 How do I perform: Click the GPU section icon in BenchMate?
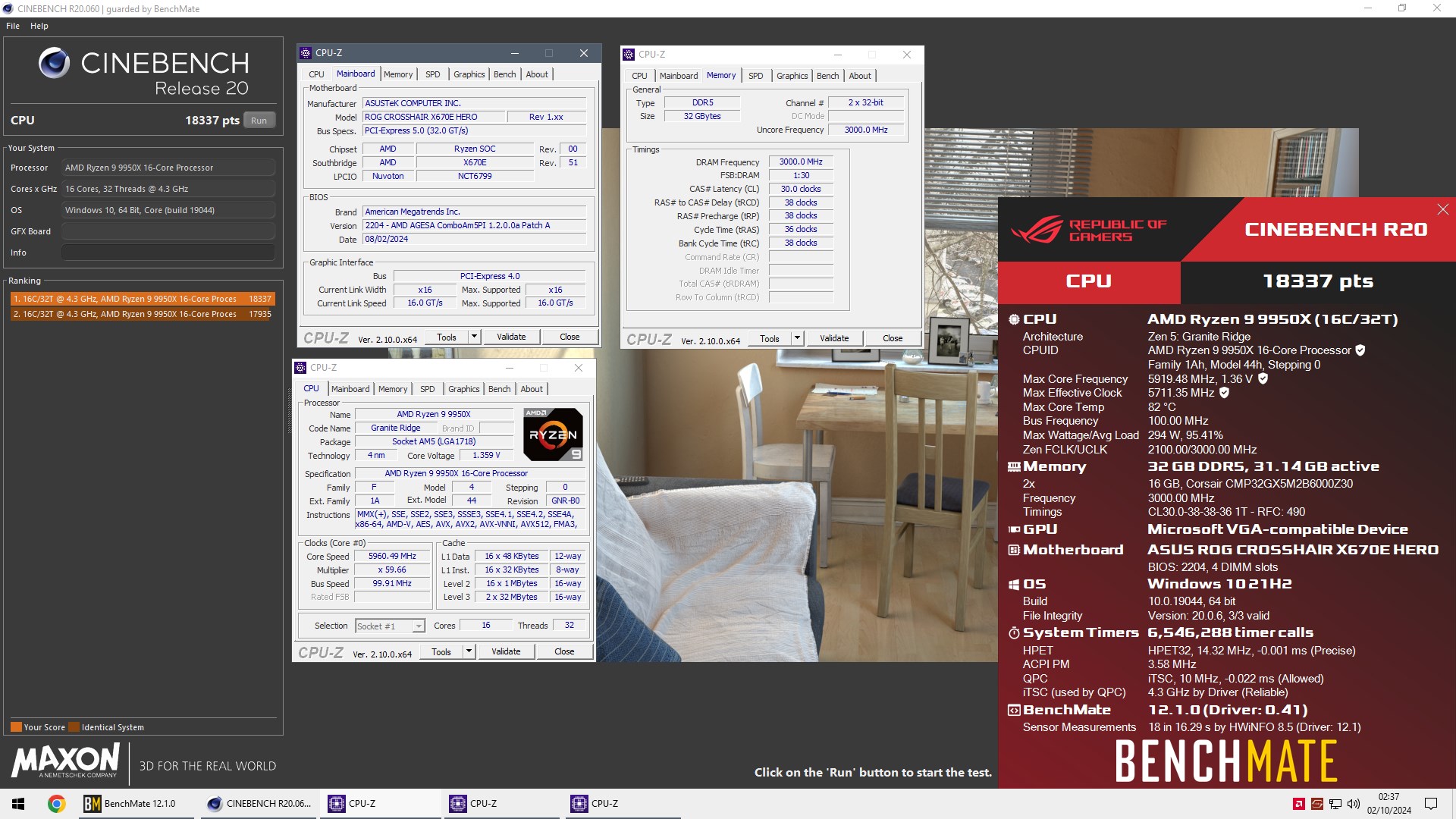pyautogui.click(x=1014, y=529)
